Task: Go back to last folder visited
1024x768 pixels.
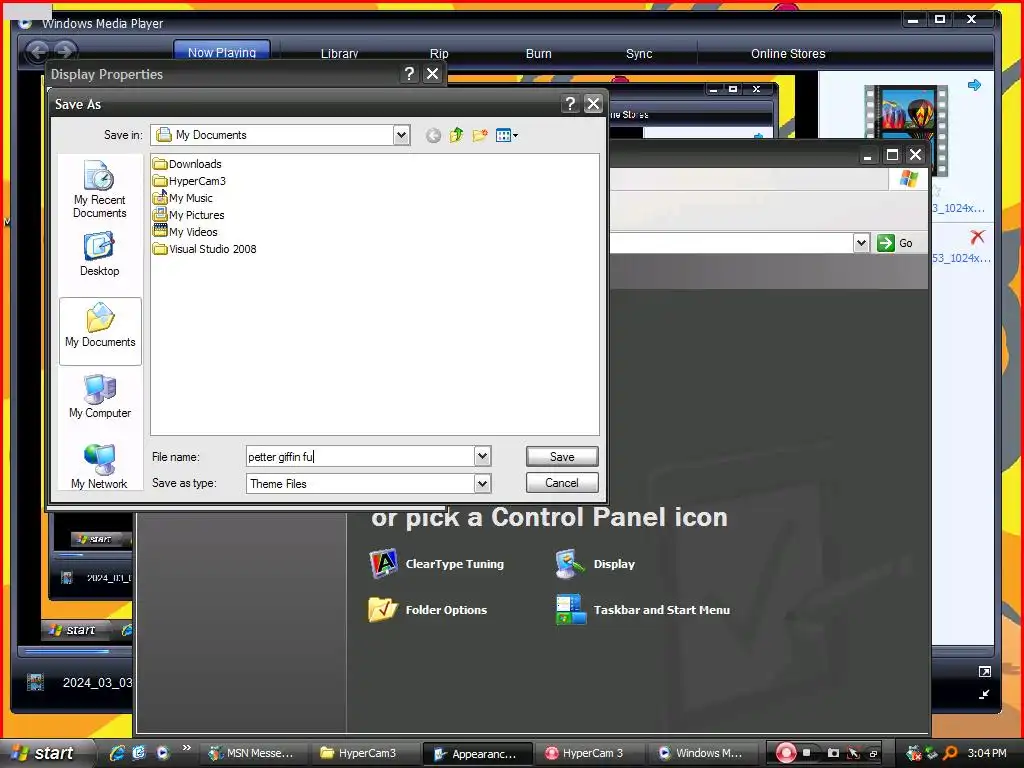Action: 433,135
